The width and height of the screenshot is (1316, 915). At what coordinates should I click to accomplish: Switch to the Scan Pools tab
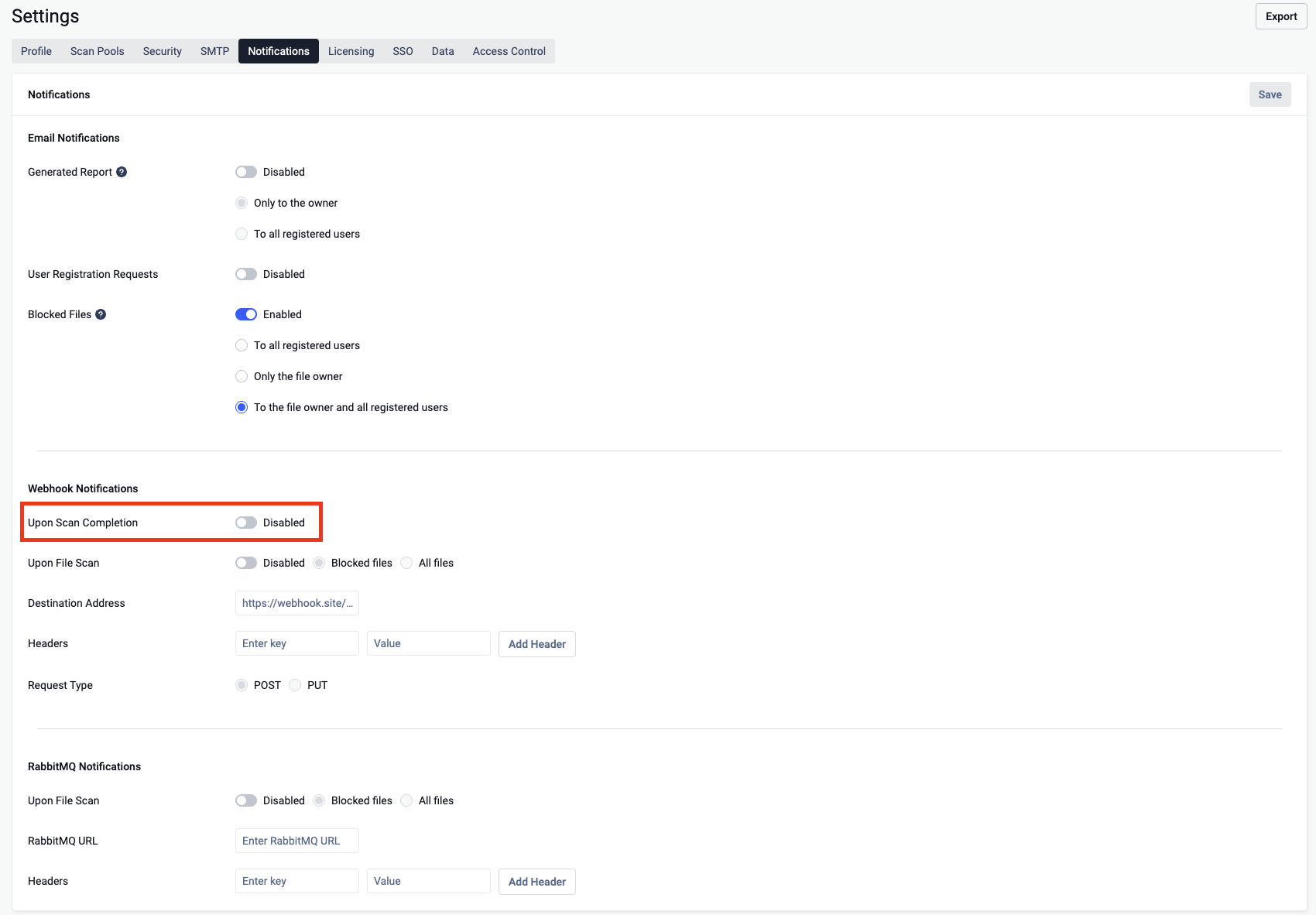[x=98, y=51]
